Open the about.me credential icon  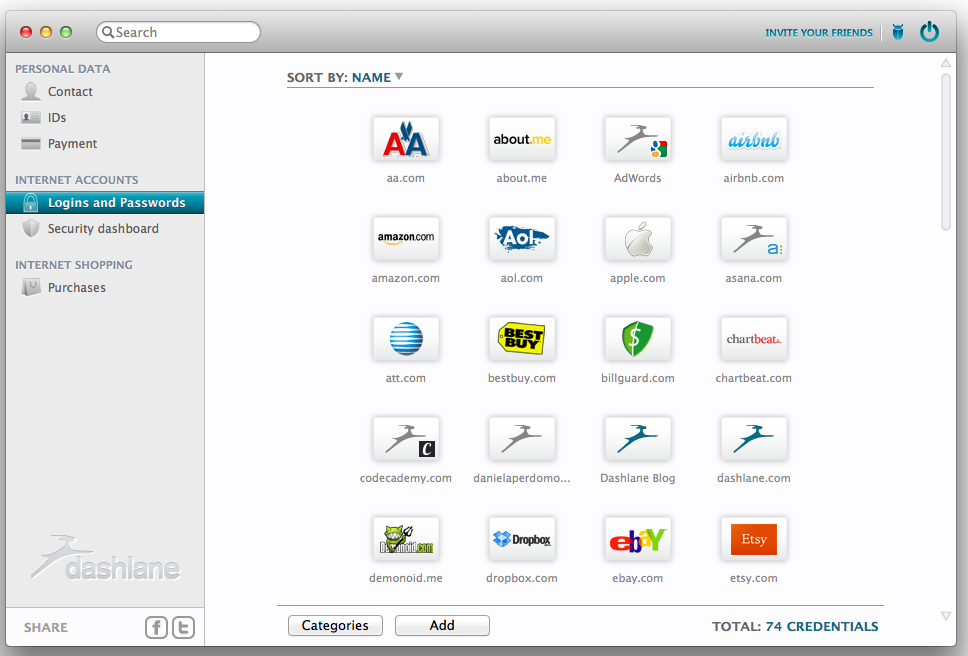522,139
